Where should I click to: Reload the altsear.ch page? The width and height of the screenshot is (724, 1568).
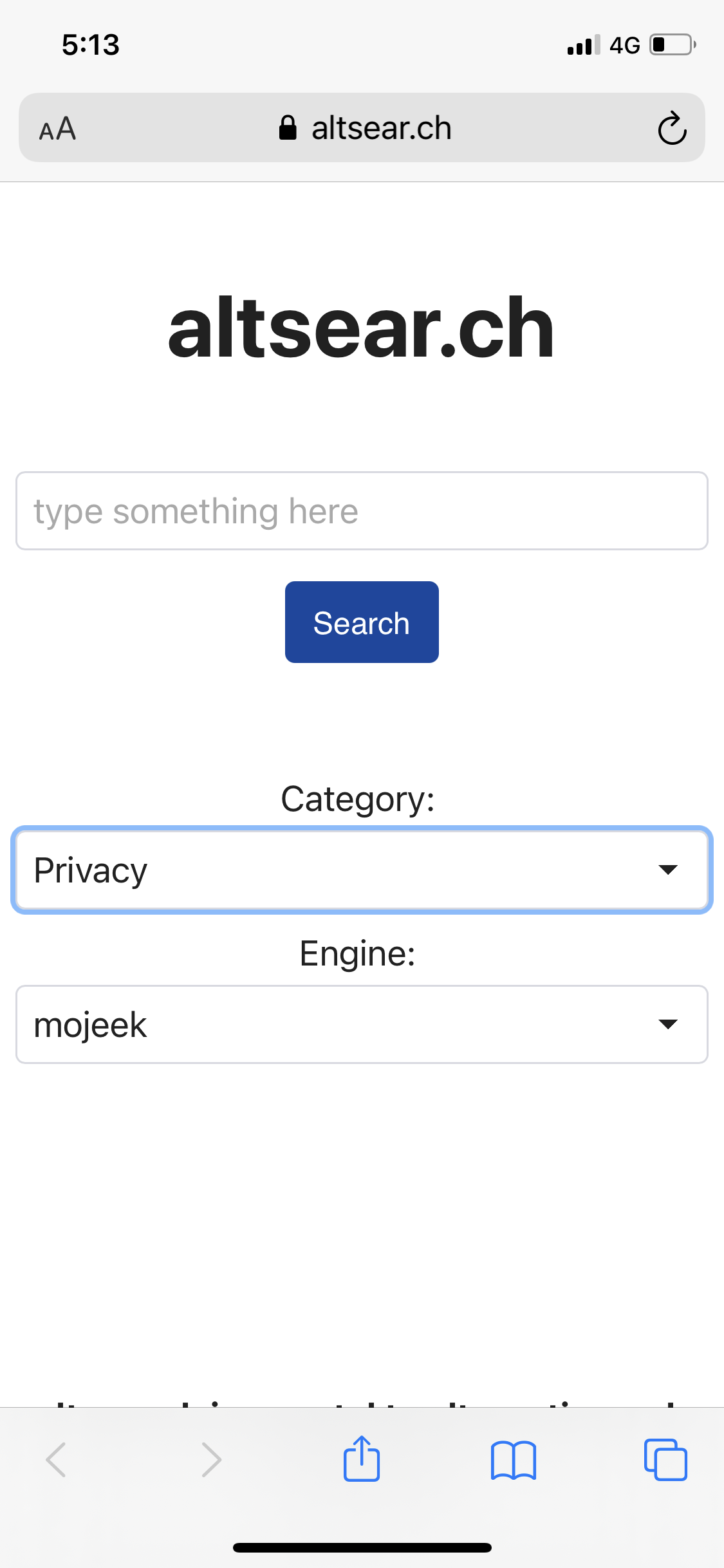click(x=672, y=129)
